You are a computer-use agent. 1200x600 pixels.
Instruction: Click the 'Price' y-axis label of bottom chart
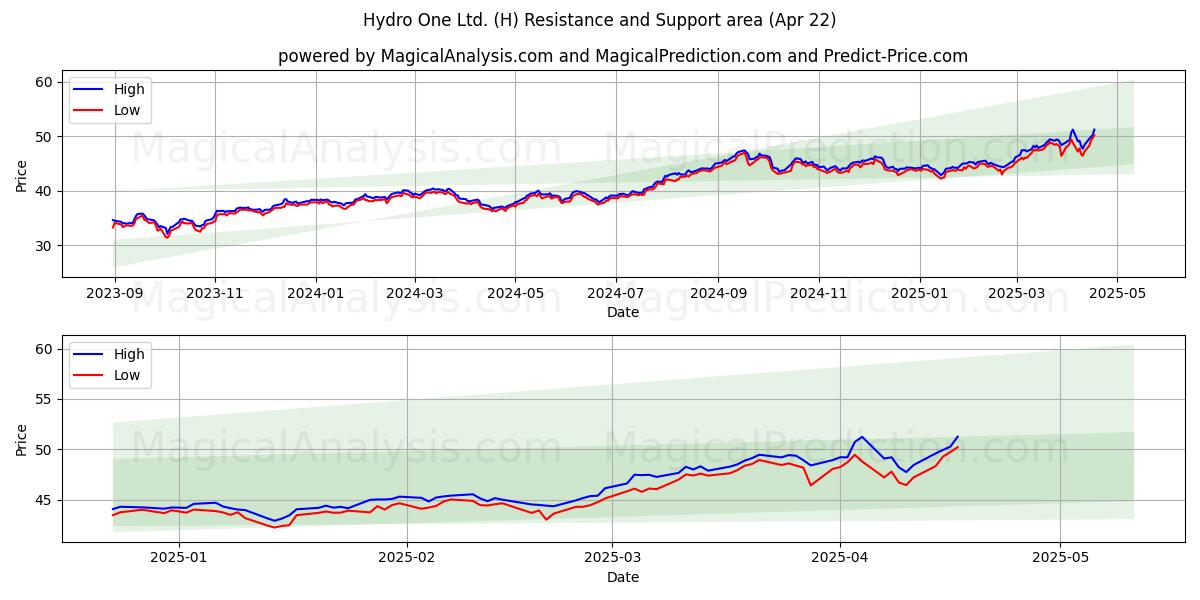coord(22,439)
